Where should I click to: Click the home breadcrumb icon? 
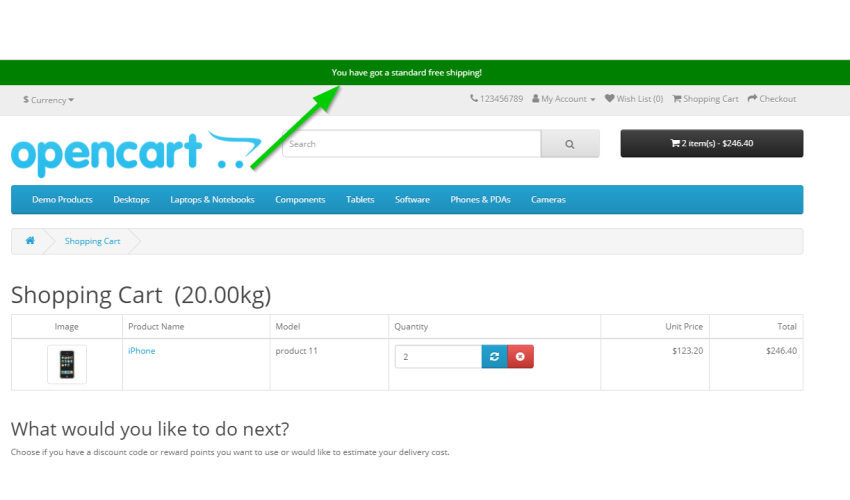tap(30, 240)
